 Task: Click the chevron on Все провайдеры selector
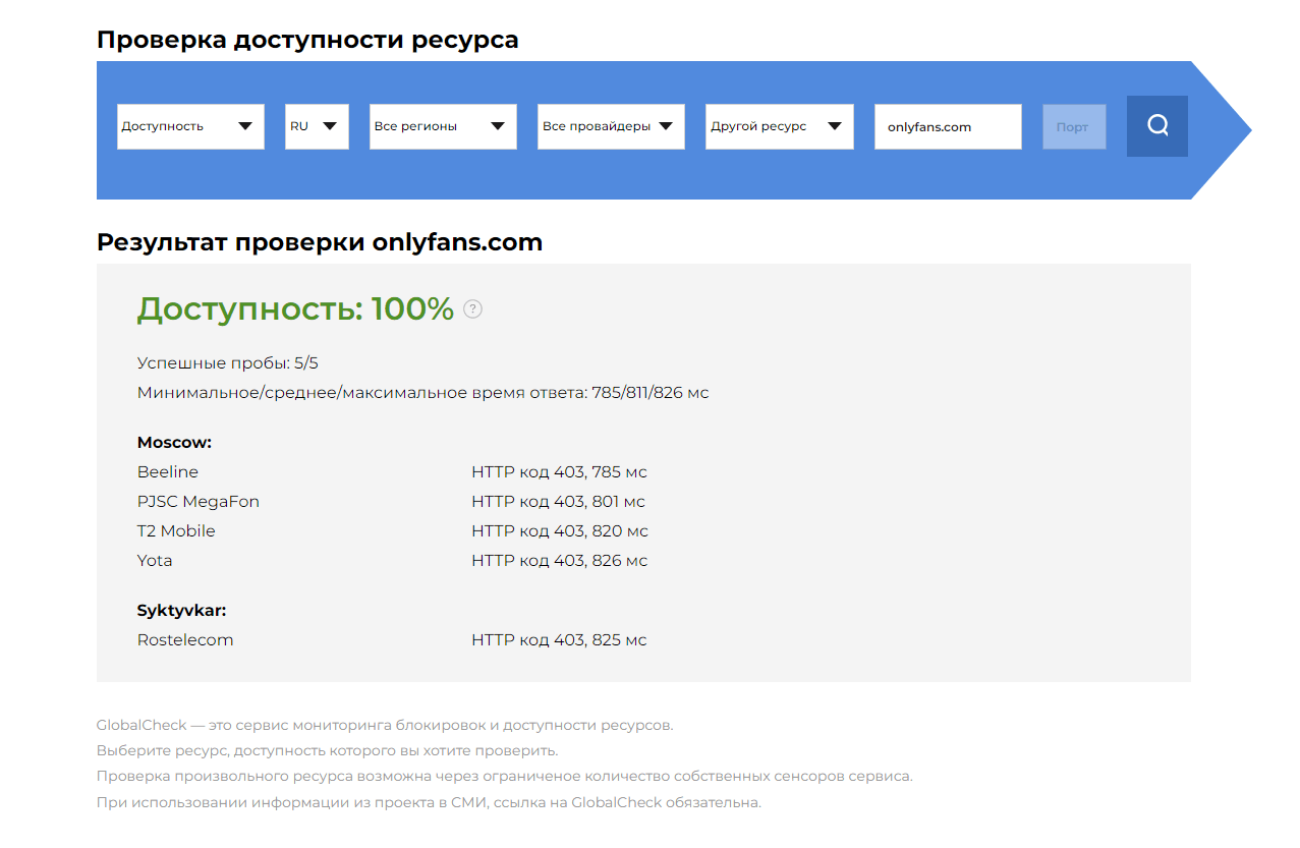point(666,126)
